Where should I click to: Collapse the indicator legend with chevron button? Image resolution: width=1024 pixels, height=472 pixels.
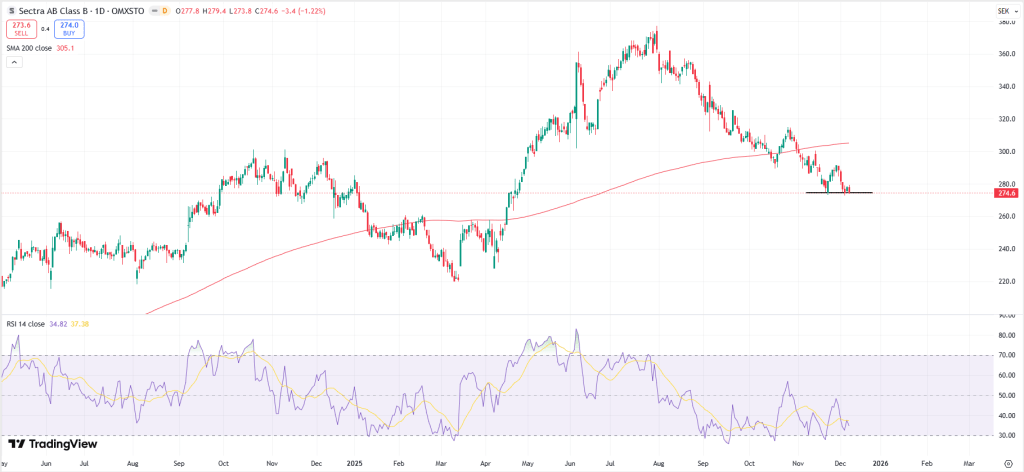coord(14,62)
